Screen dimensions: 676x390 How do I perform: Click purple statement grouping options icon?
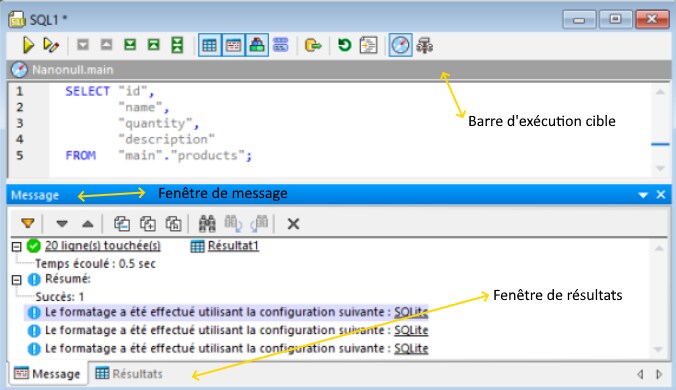[281, 45]
